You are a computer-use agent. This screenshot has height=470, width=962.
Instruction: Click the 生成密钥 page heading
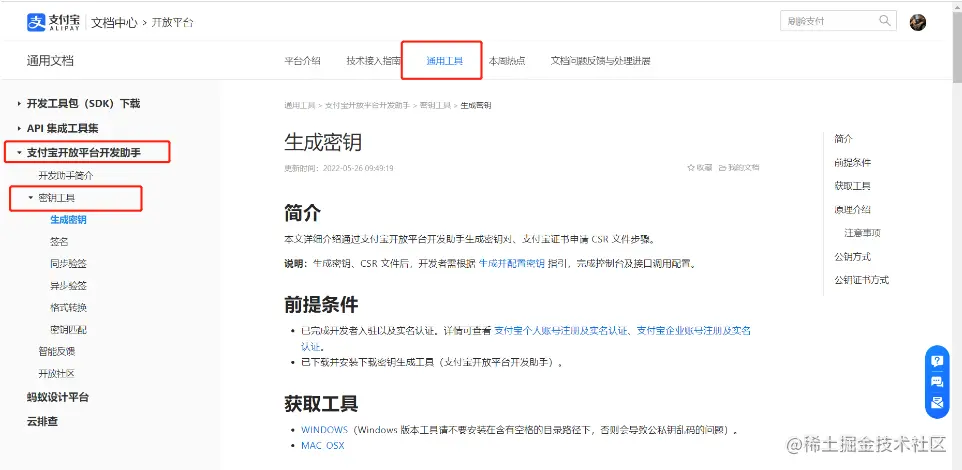coord(323,142)
